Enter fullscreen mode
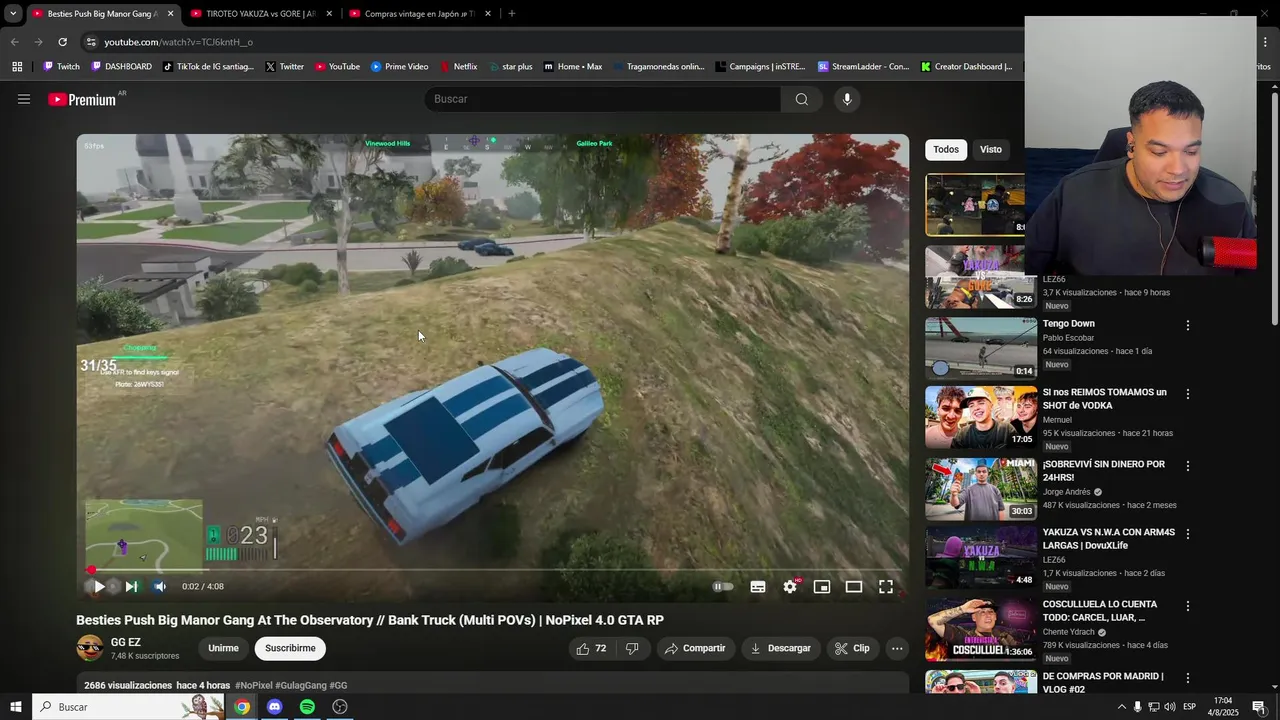Viewport: 1280px width, 720px height. pos(886,587)
